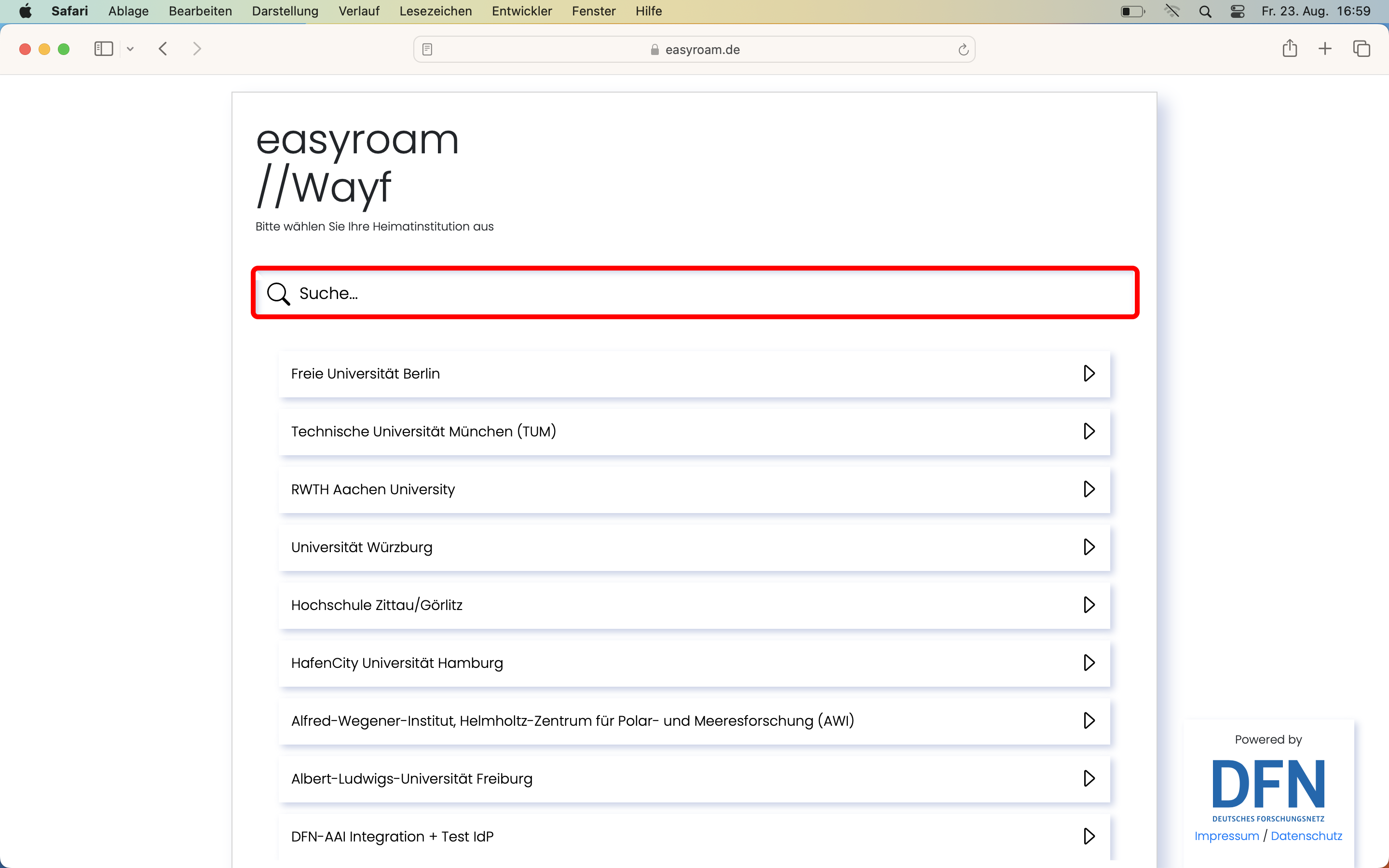Select Universität Würzburg
The image size is (1389, 868).
click(x=694, y=547)
